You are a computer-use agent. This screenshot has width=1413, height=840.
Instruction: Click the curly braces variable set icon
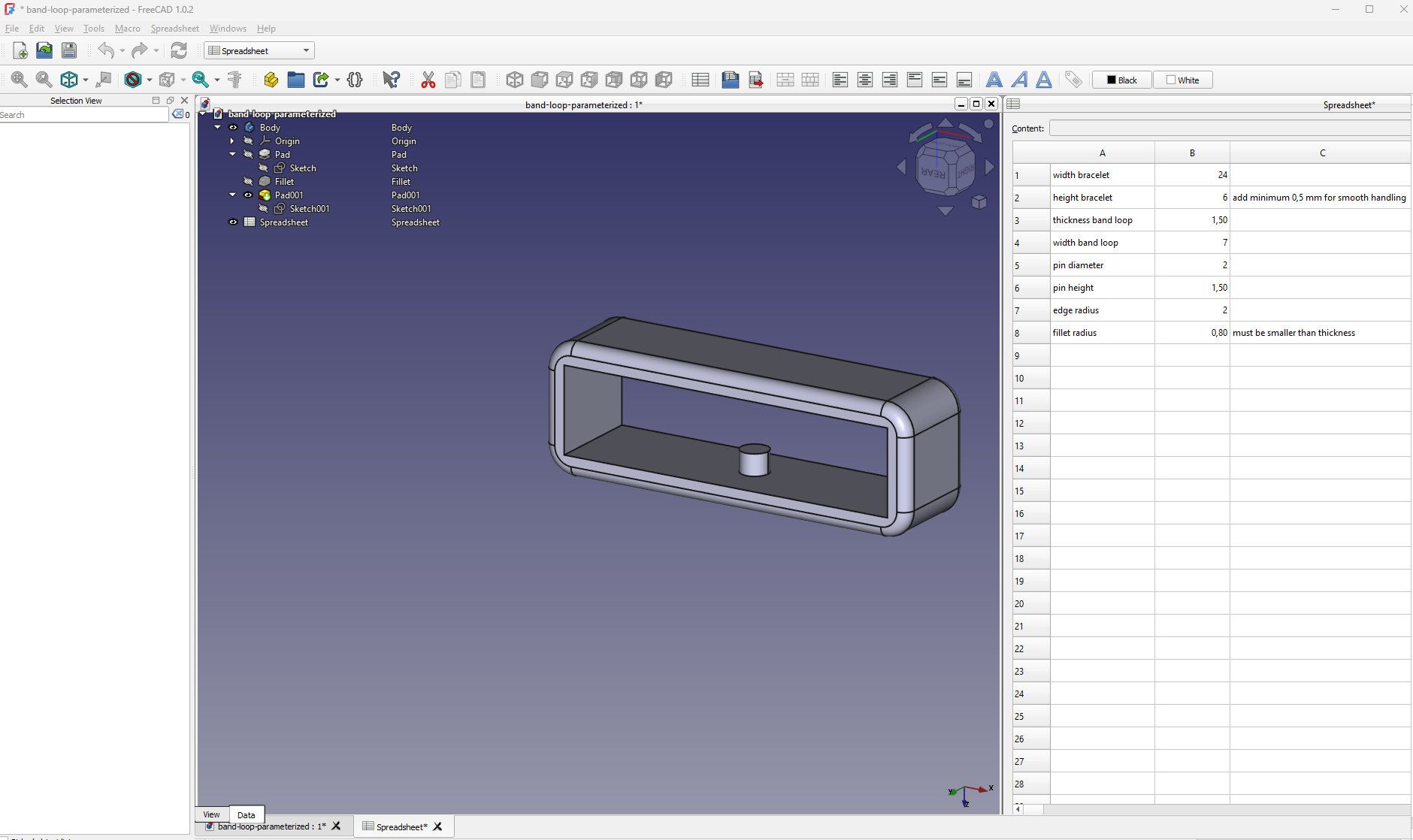tap(356, 80)
